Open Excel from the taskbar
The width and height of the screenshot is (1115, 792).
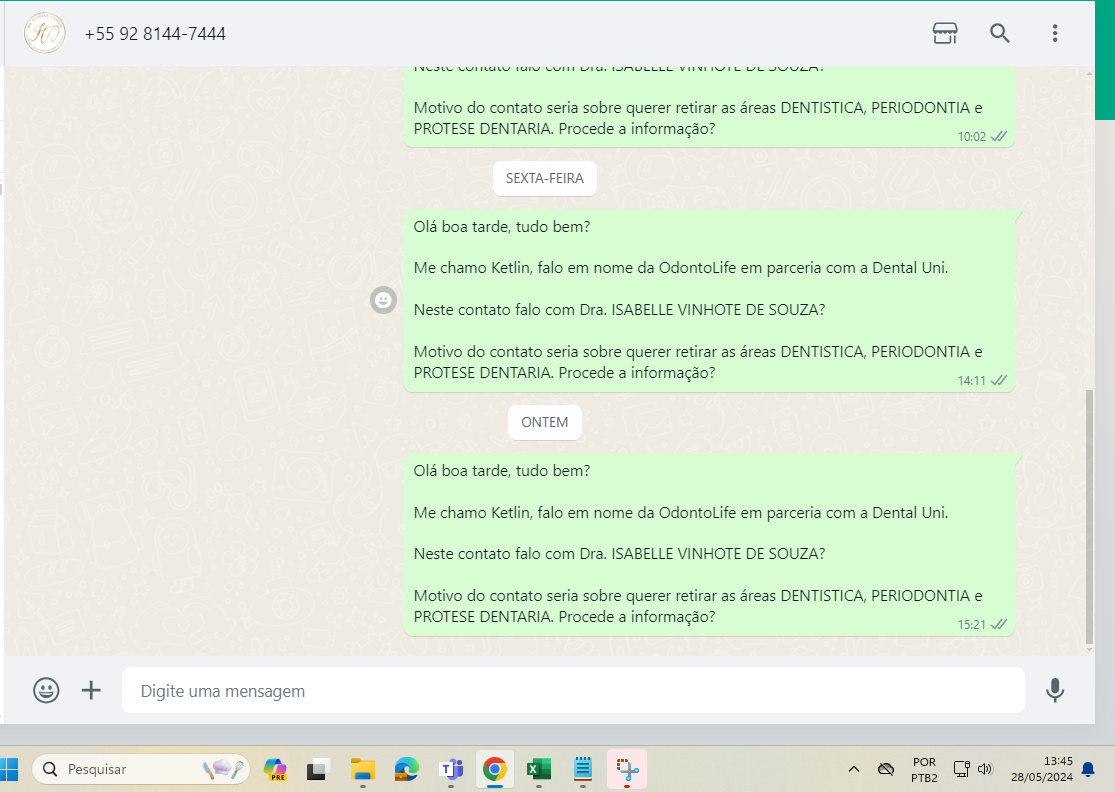tap(538, 769)
